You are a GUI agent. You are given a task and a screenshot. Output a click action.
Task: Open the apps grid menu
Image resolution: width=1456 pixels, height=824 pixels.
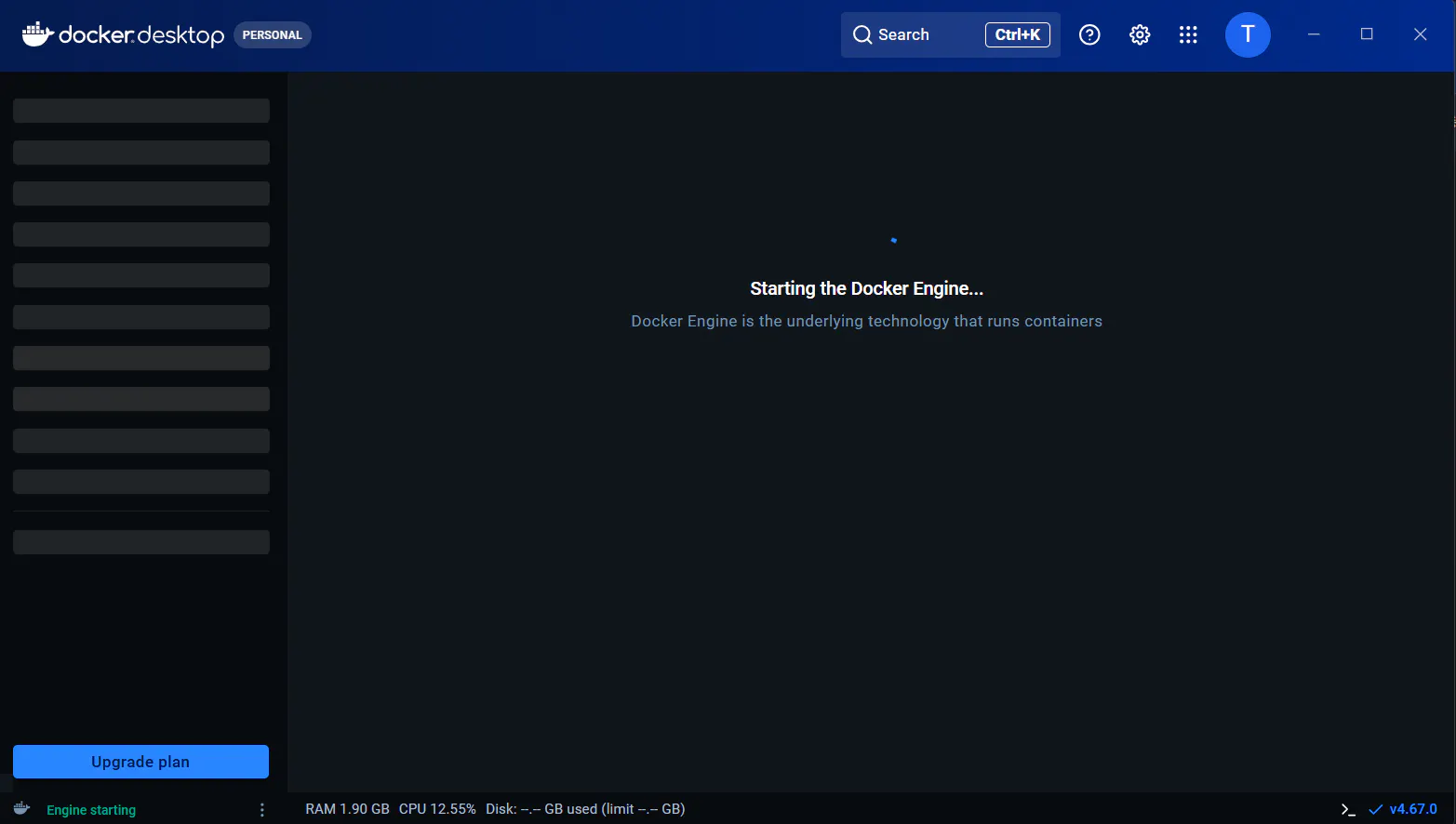[1188, 34]
